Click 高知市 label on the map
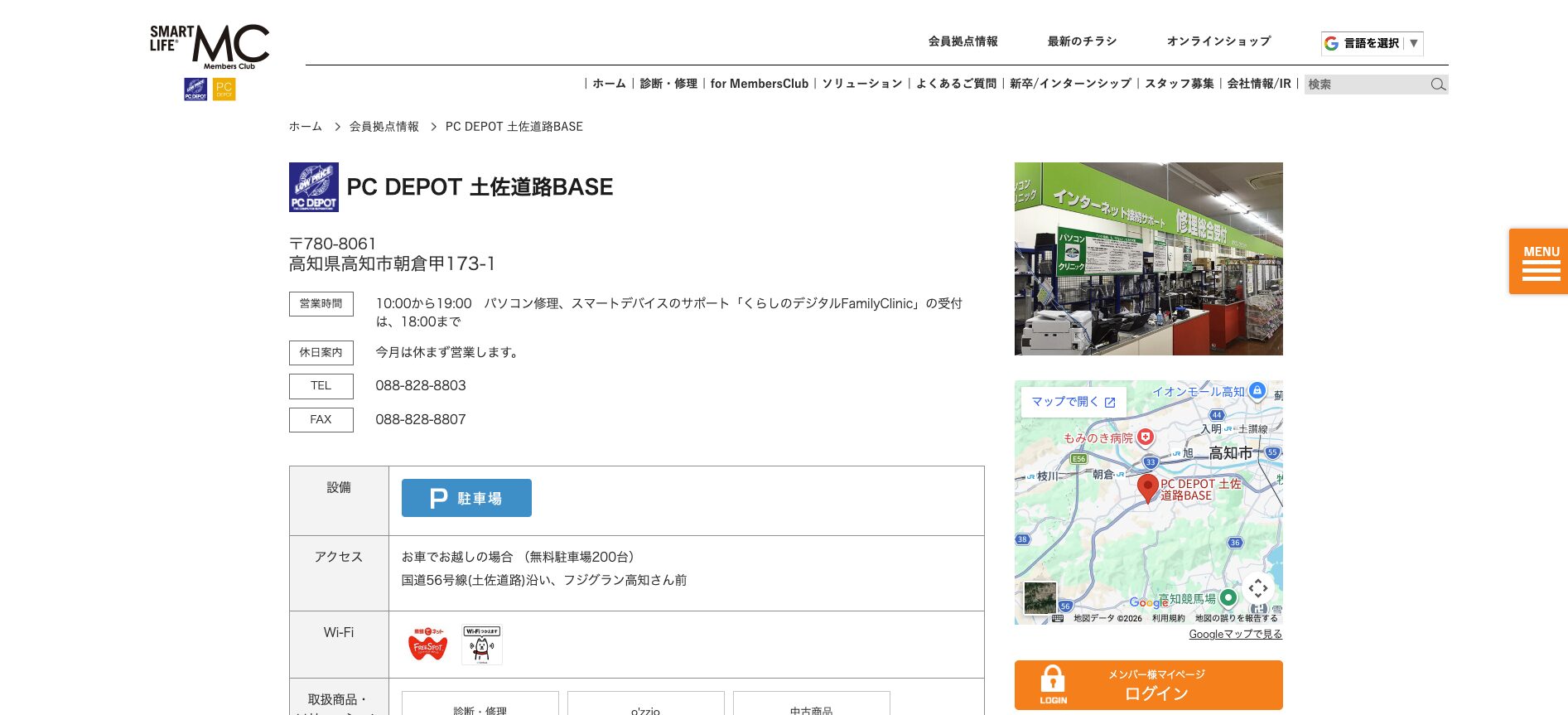1568x715 pixels. tap(1231, 453)
